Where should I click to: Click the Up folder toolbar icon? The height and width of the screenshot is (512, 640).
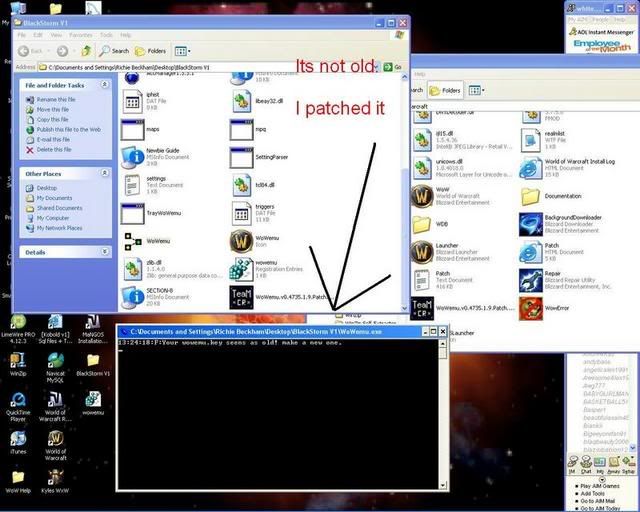click(87, 50)
